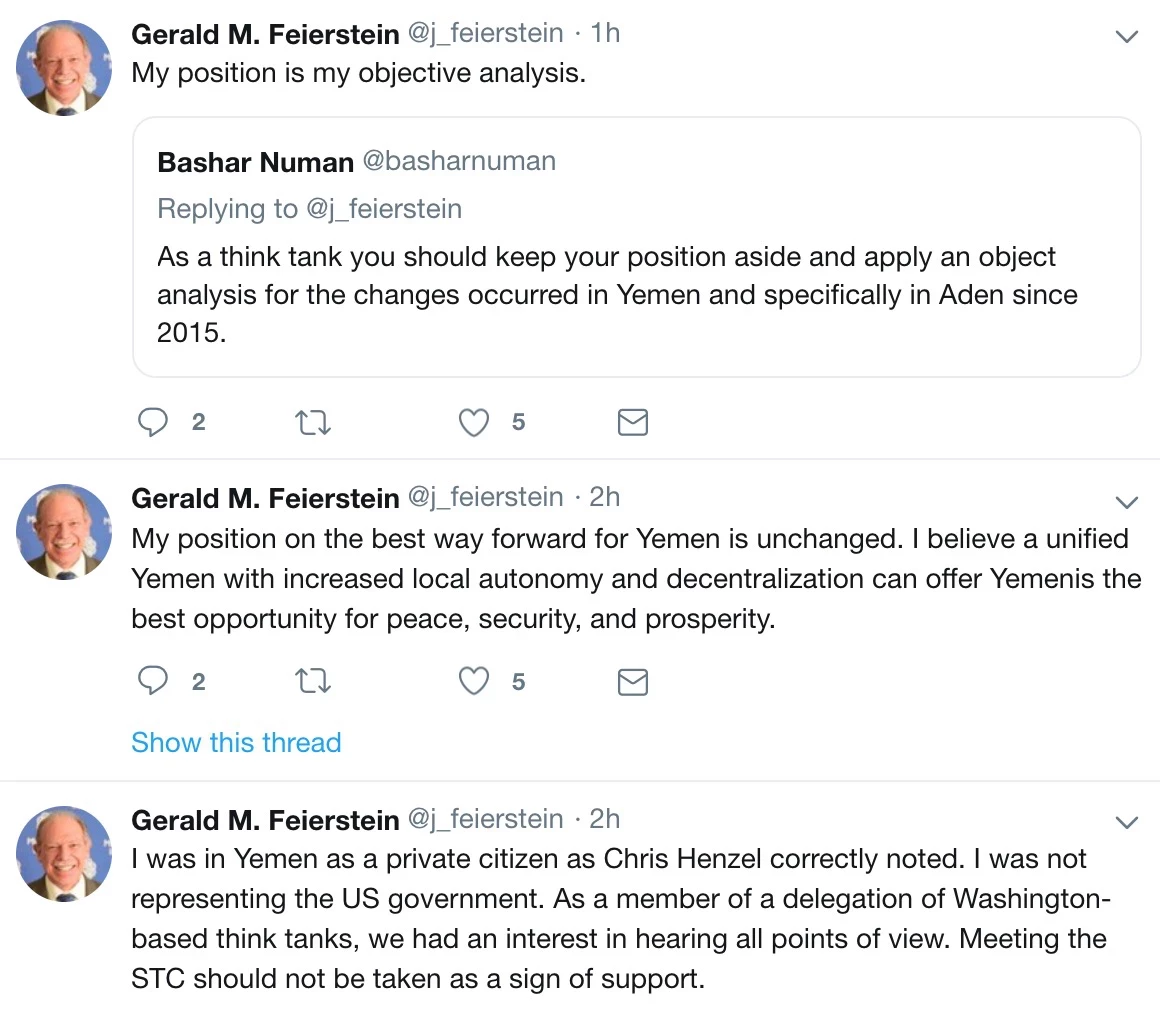
Task: Click the 'Show this thread' link
Action: (236, 742)
